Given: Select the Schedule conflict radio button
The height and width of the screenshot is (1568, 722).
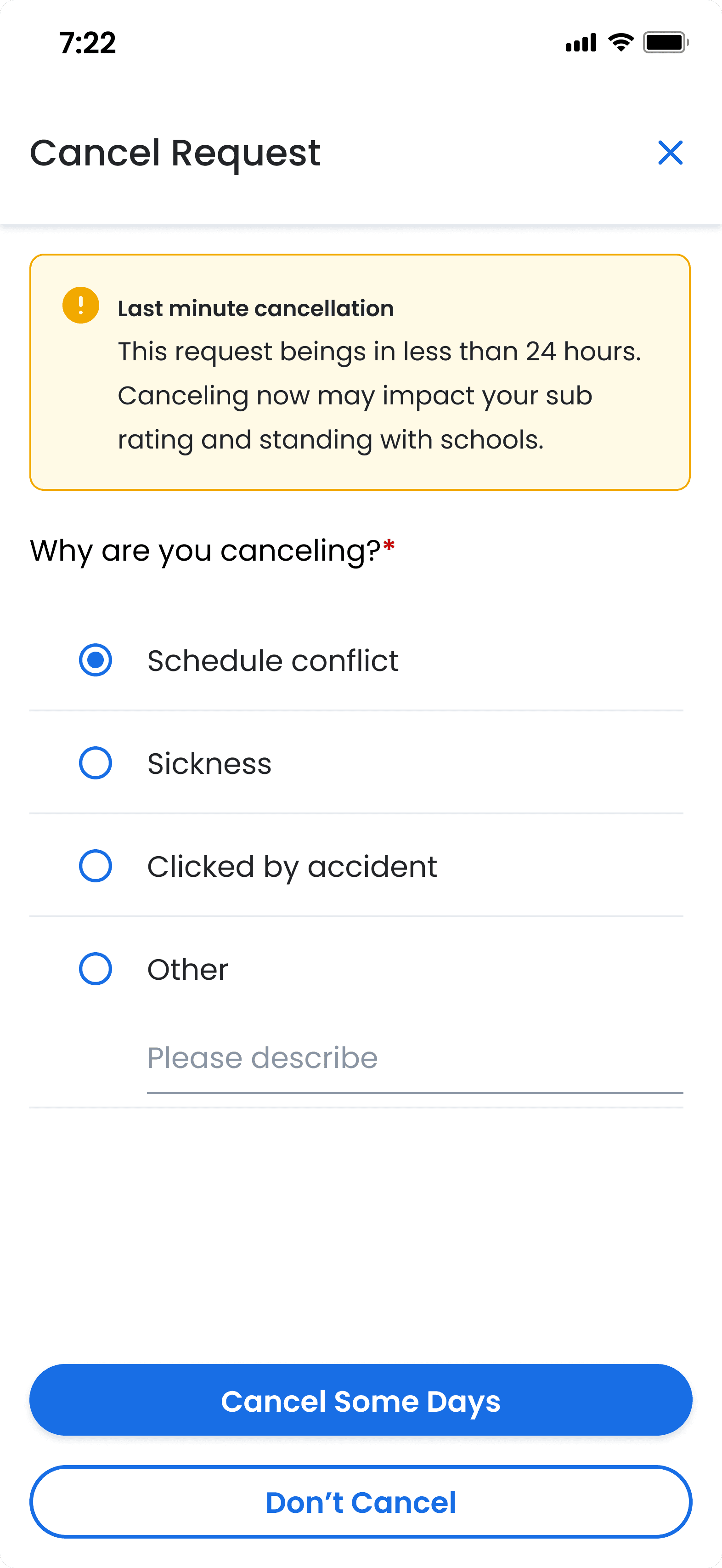Looking at the screenshot, I should tap(96, 660).
